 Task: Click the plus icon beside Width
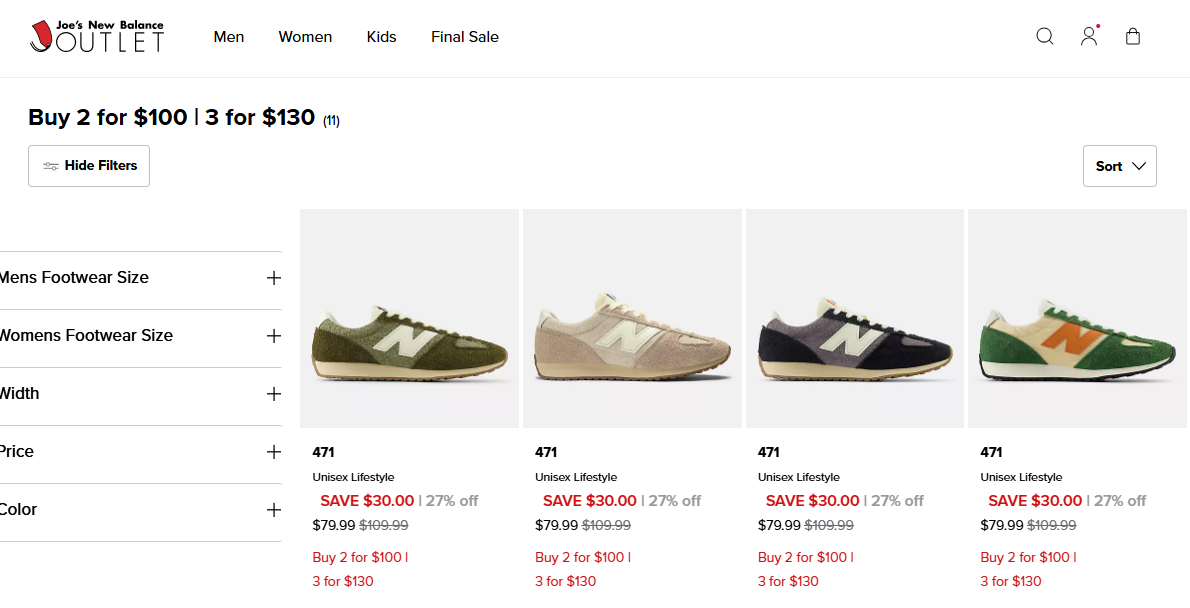[274, 394]
